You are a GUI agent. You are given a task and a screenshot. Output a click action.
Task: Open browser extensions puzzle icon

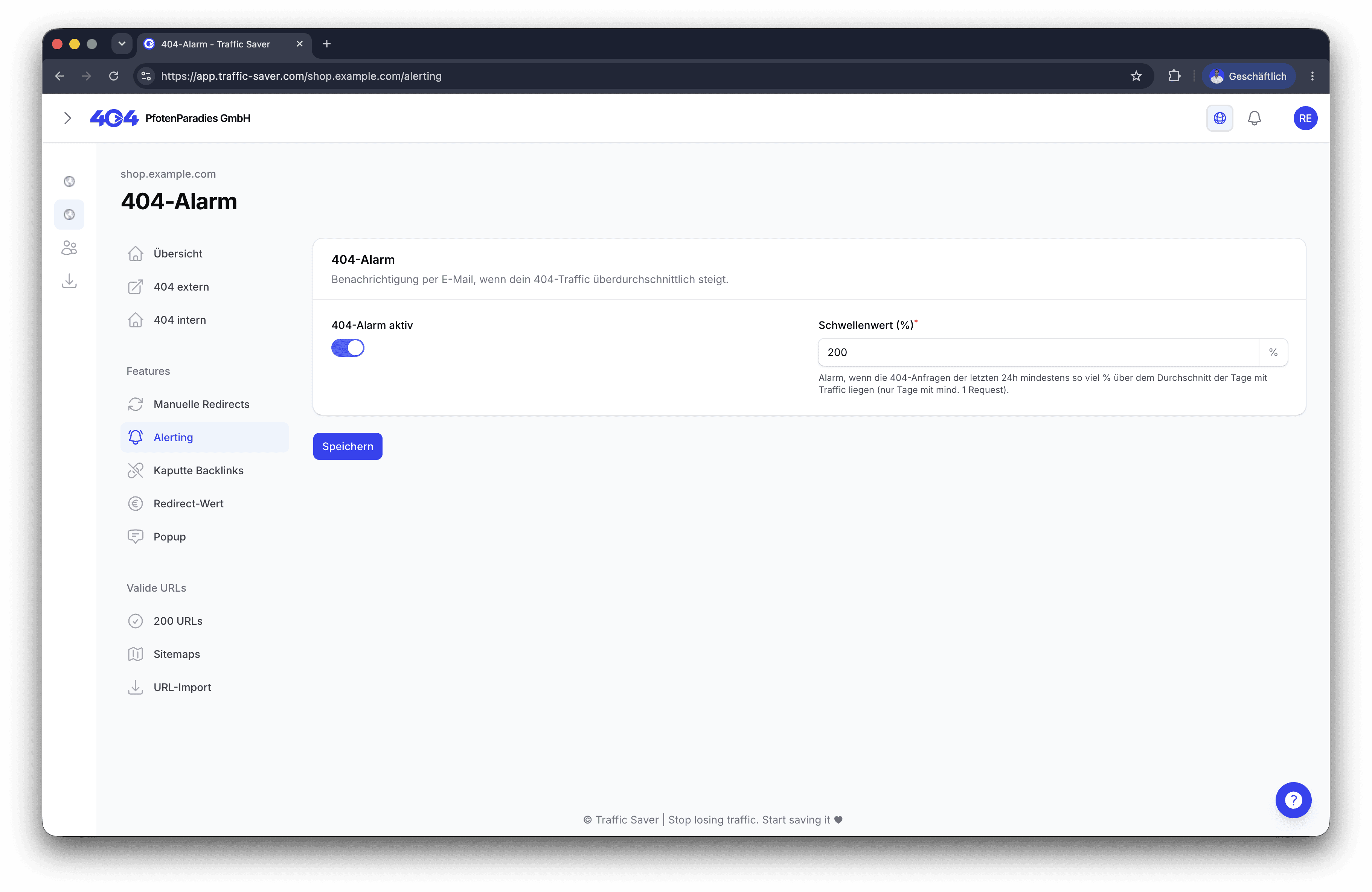coord(1174,76)
